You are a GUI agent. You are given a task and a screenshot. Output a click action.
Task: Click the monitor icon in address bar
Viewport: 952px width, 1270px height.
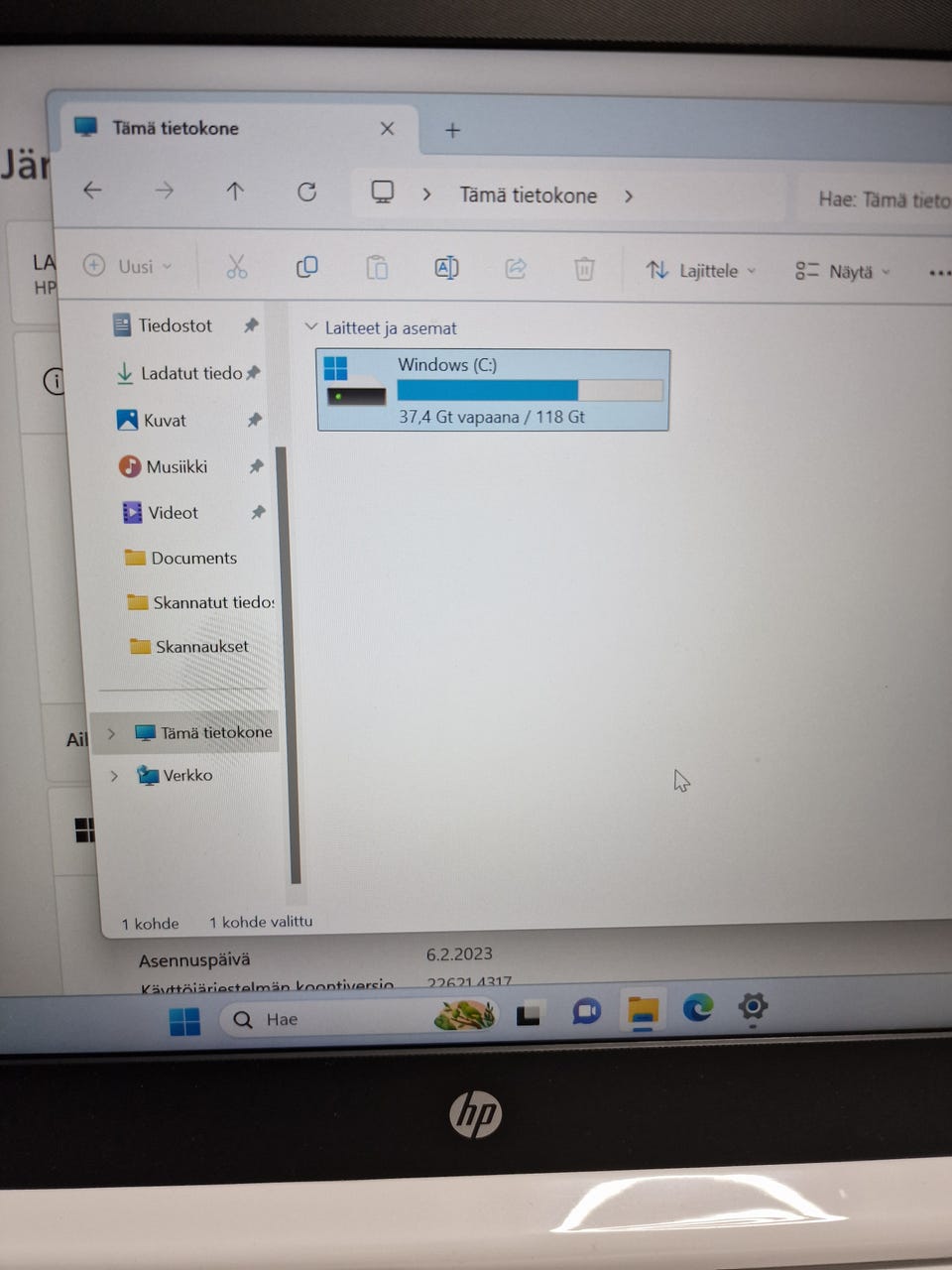(383, 192)
